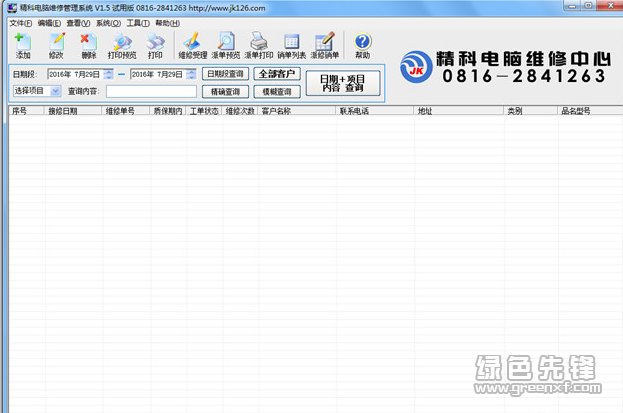Click the application icon in title bar

pyautogui.click(x=12, y=8)
